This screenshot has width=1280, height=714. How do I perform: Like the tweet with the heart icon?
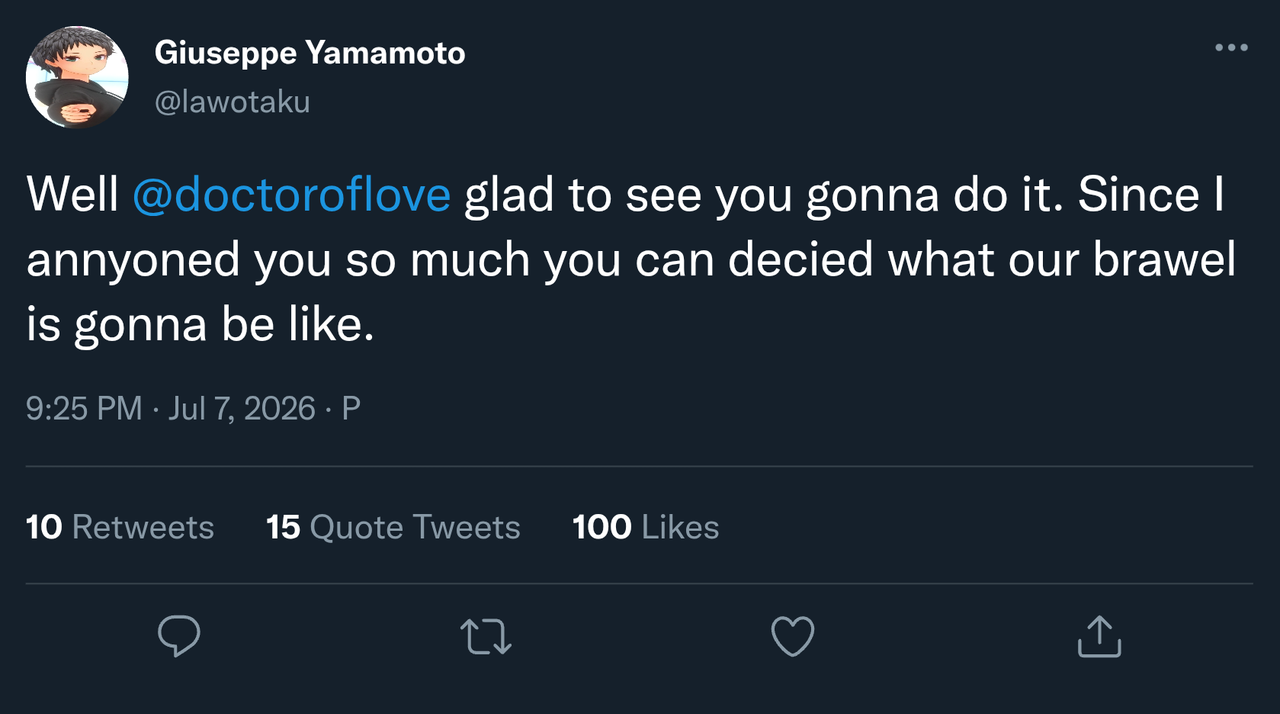793,636
